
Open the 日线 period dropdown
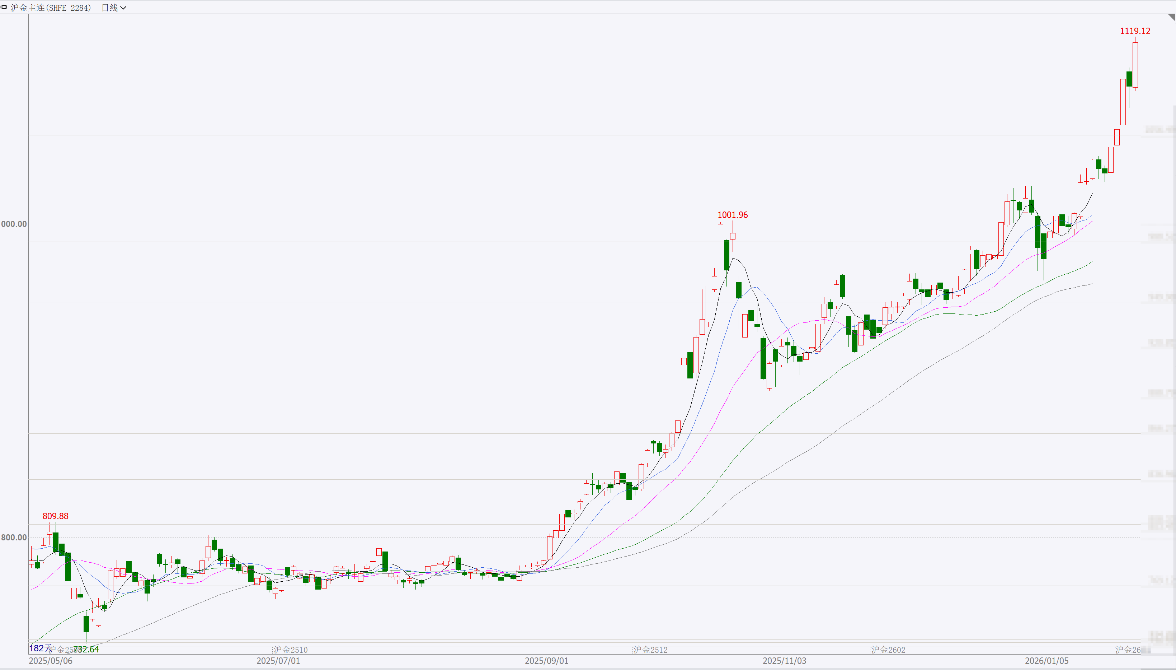coord(114,7)
